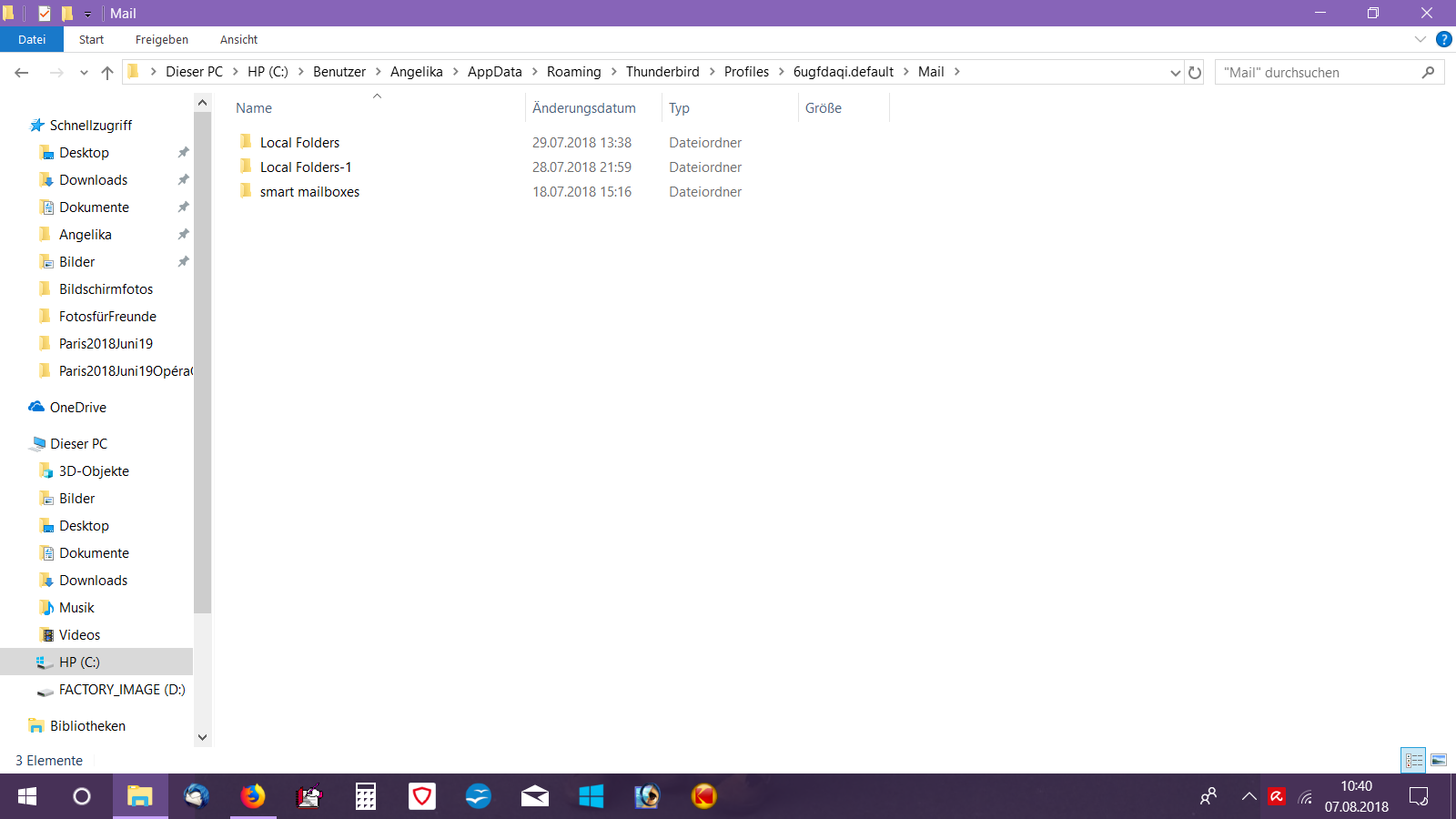Image resolution: width=1456 pixels, height=819 pixels.
Task: Open the Action Center notifications
Action: 1419,797
